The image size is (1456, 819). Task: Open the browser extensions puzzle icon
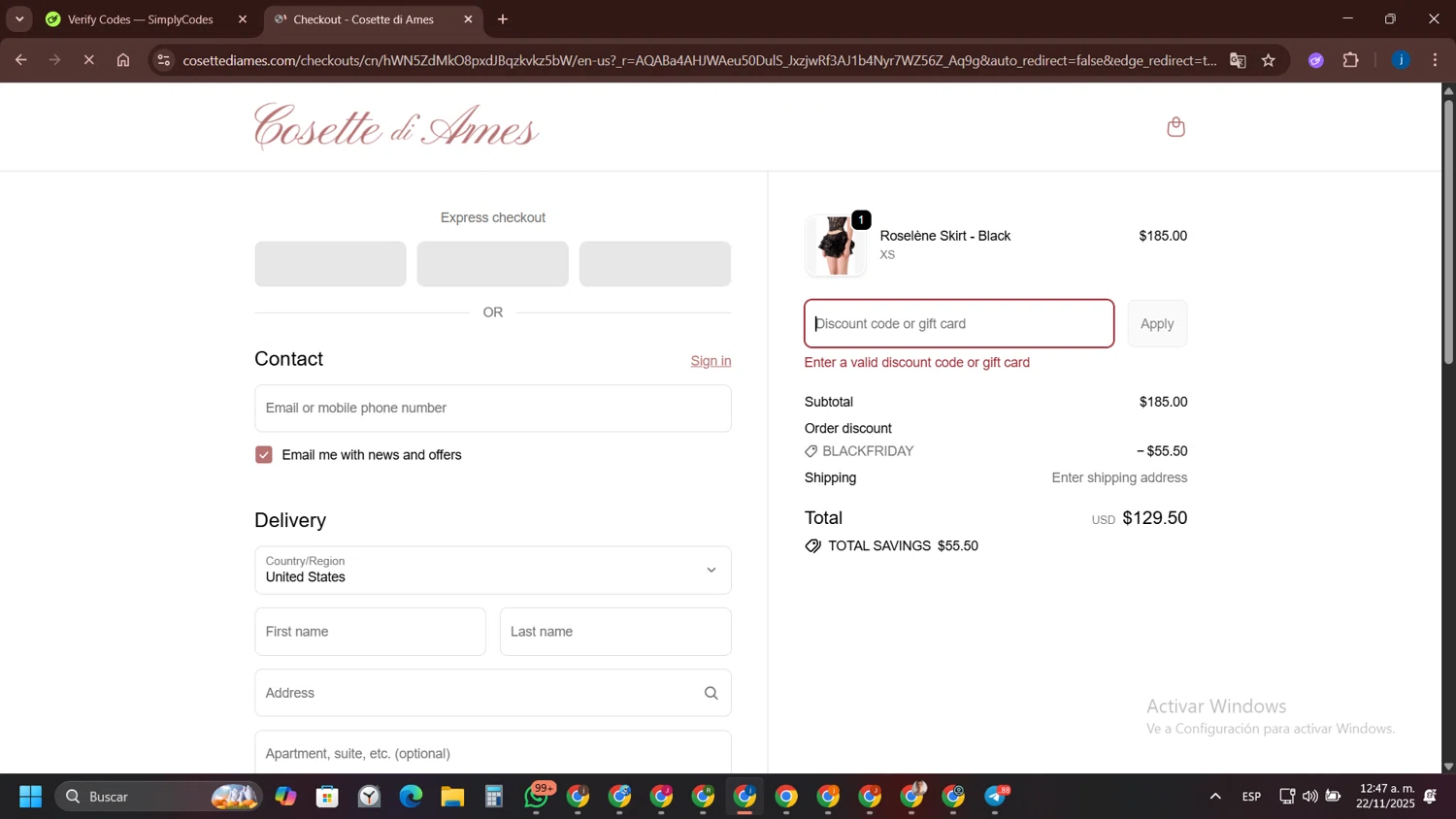pyautogui.click(x=1351, y=60)
